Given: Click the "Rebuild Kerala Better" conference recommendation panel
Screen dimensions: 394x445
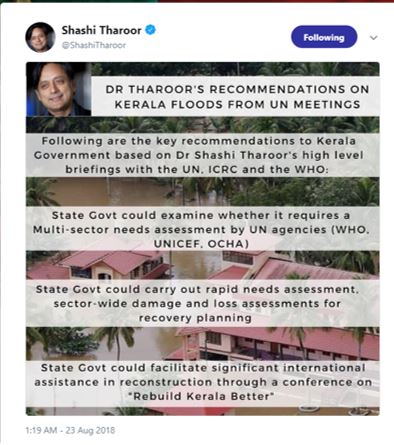Looking at the screenshot, I should pyautogui.click(x=203, y=383).
